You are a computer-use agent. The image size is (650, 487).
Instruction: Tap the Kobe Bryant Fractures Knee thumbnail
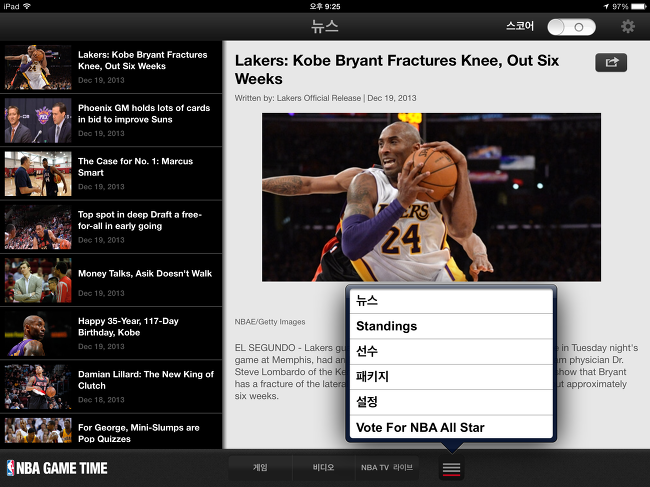pos(38,67)
